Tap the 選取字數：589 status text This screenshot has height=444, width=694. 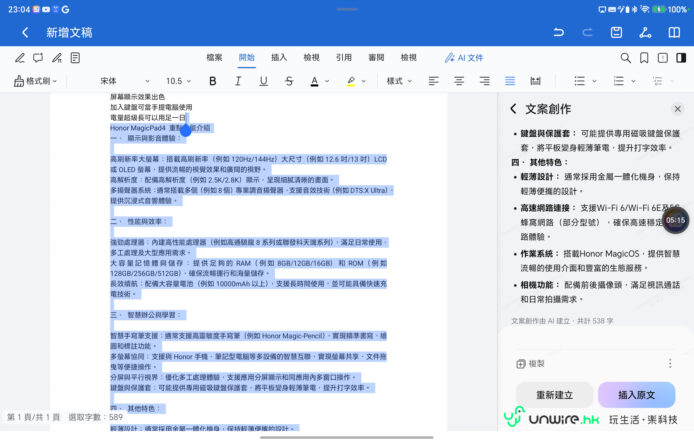[96, 417]
